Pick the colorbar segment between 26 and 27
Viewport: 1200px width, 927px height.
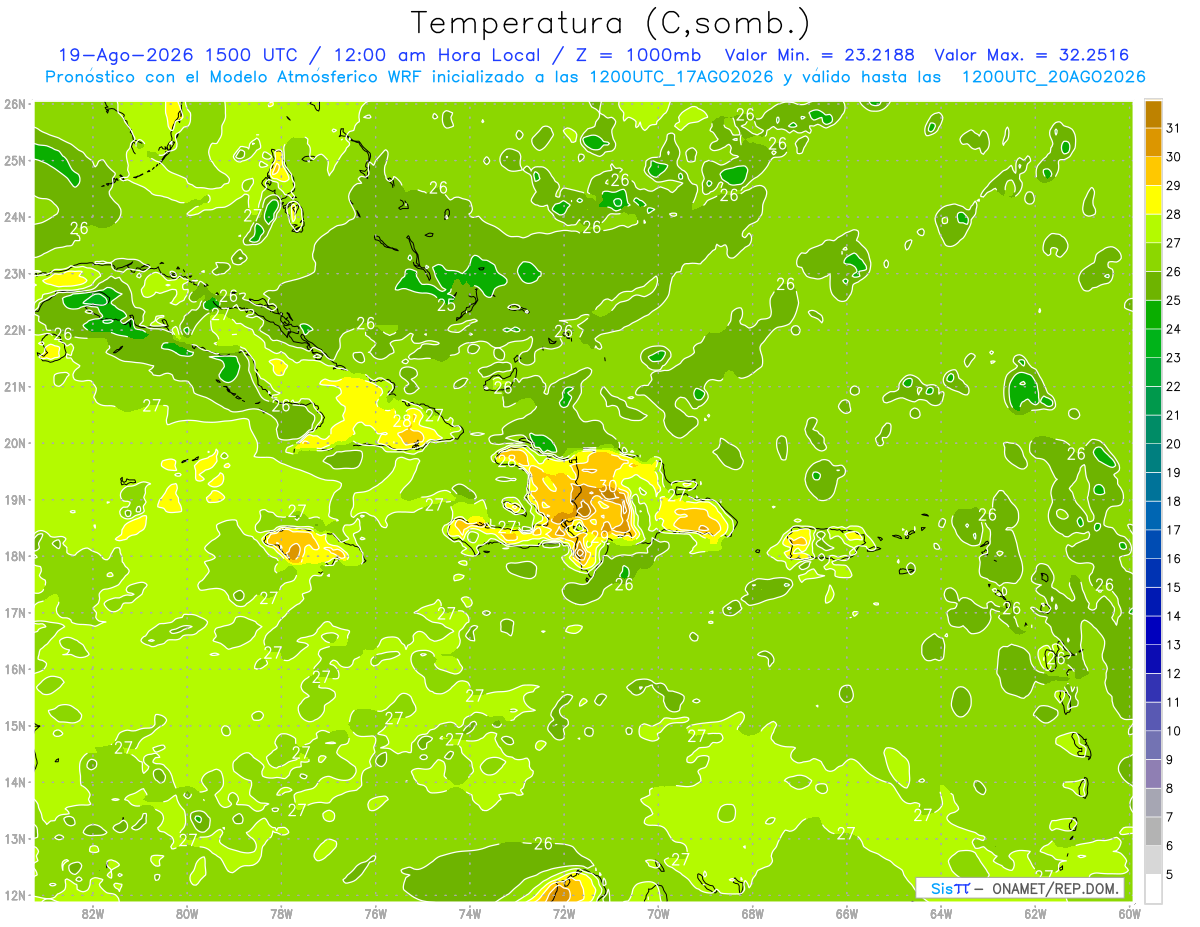[1153, 257]
